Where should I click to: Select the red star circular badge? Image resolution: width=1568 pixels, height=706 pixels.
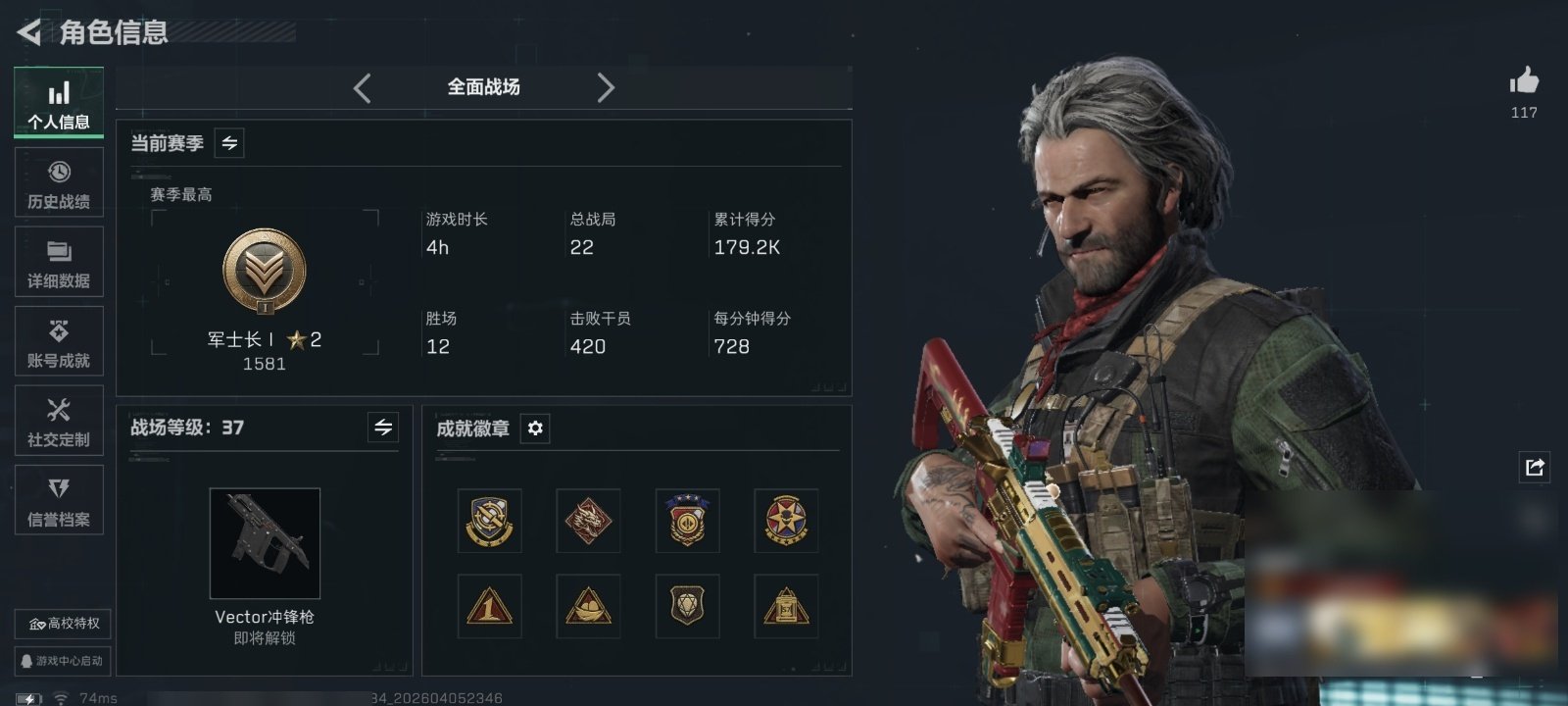pos(786,520)
